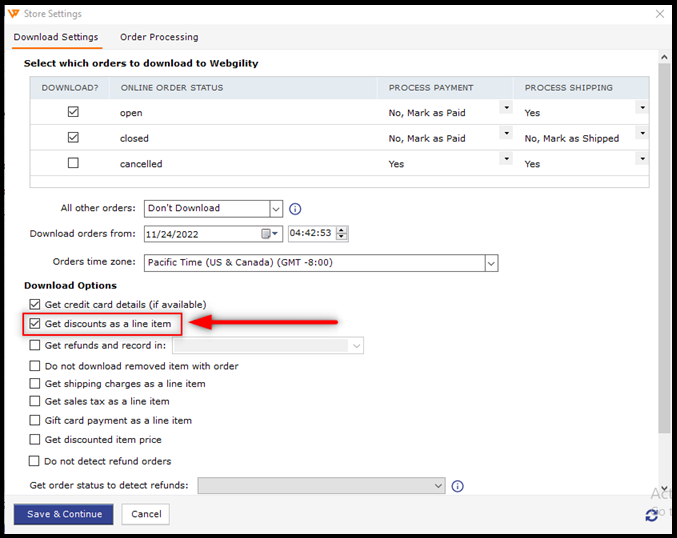Viewport: 677px width, 538px height.
Task: Check Get sales tax as a line item
Action: (36, 401)
